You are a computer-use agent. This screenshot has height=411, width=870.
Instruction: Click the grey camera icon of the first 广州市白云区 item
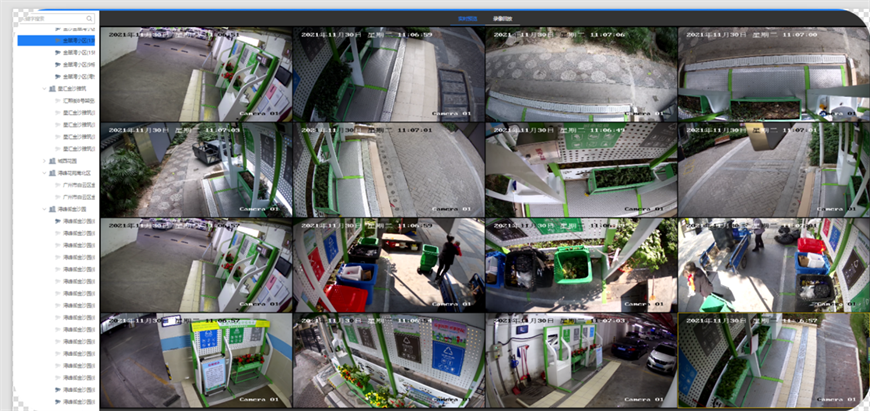57,185
